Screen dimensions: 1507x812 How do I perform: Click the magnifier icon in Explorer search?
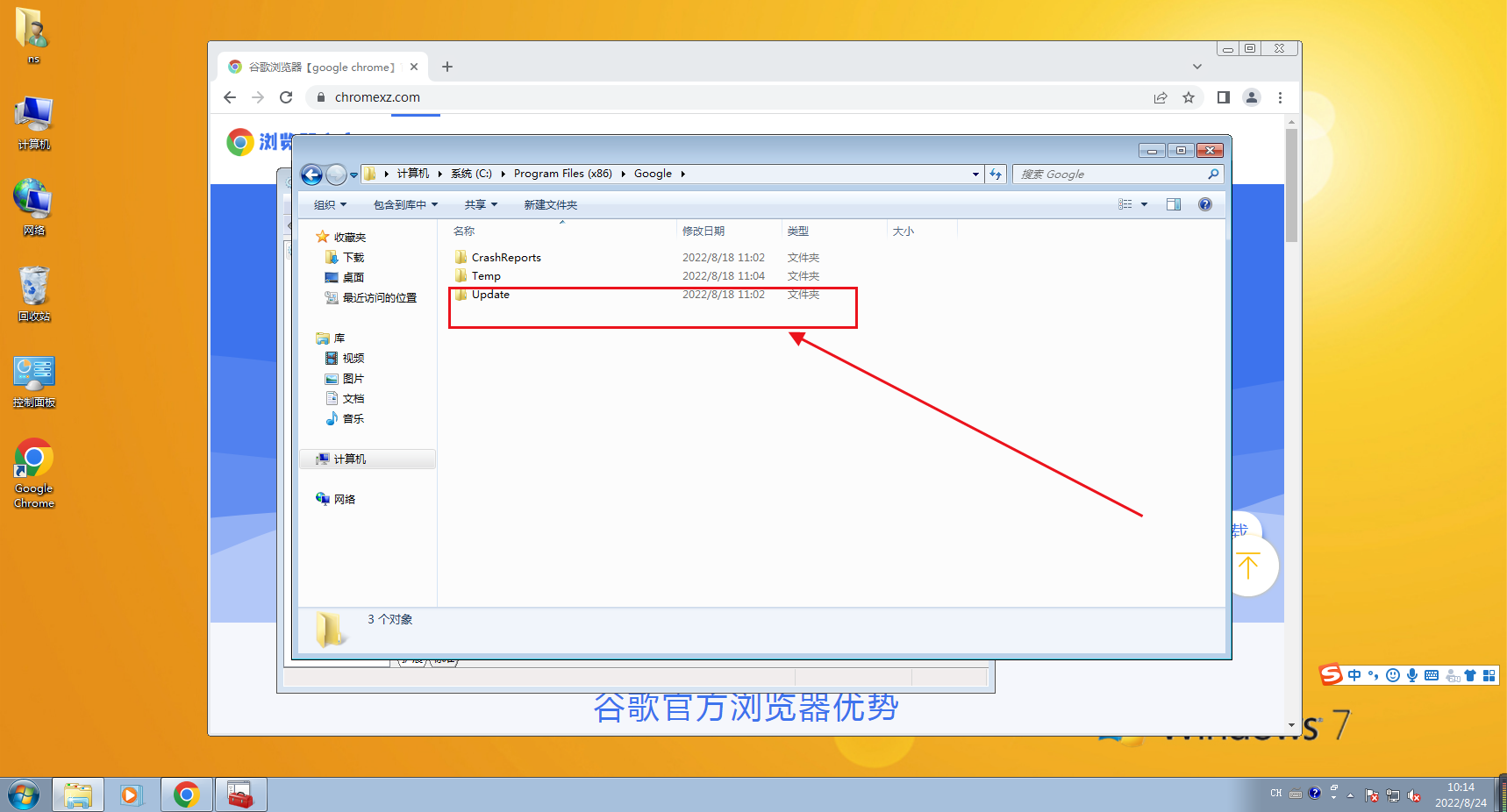pyautogui.click(x=1213, y=175)
